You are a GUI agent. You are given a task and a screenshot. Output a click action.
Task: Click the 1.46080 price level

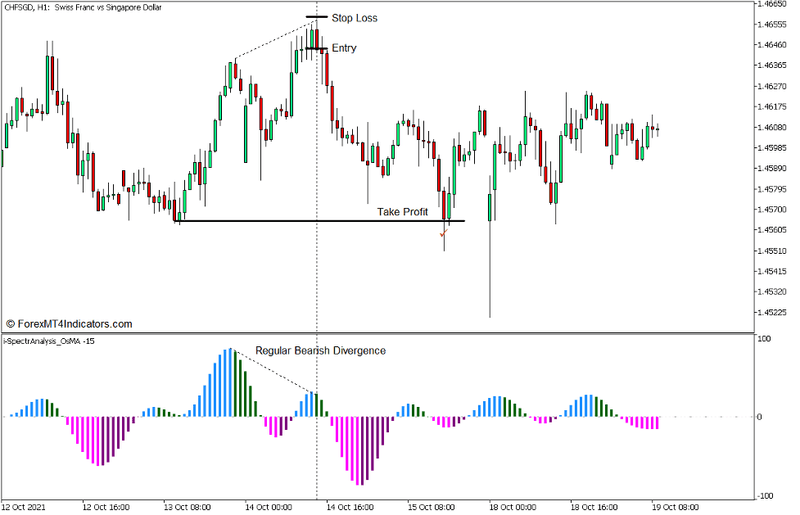tap(772, 127)
